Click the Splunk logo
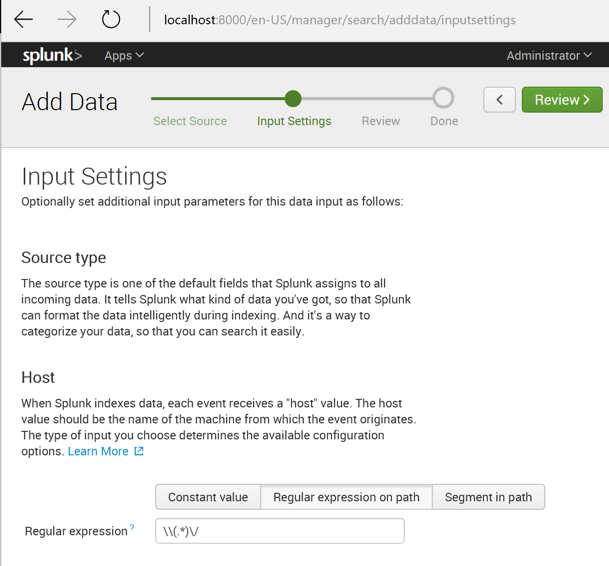Viewport: 609px width, 566px height. pyautogui.click(x=52, y=55)
